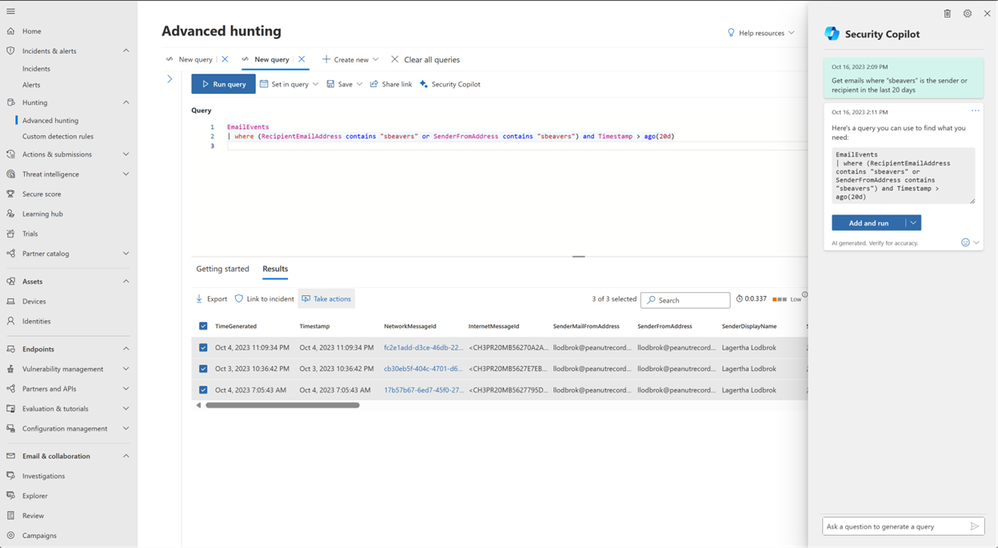The height and width of the screenshot is (548, 998).
Task: Click Share link in toolbar
Action: point(391,84)
